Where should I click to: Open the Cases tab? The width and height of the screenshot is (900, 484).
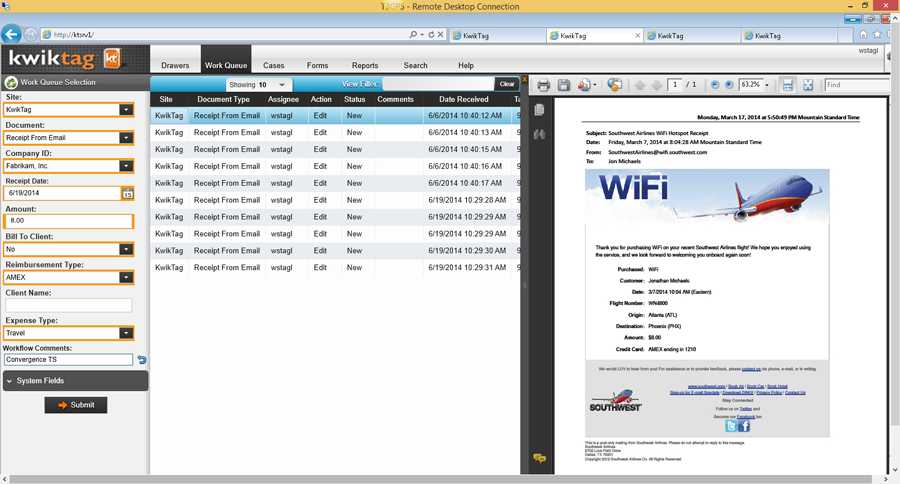coord(274,65)
